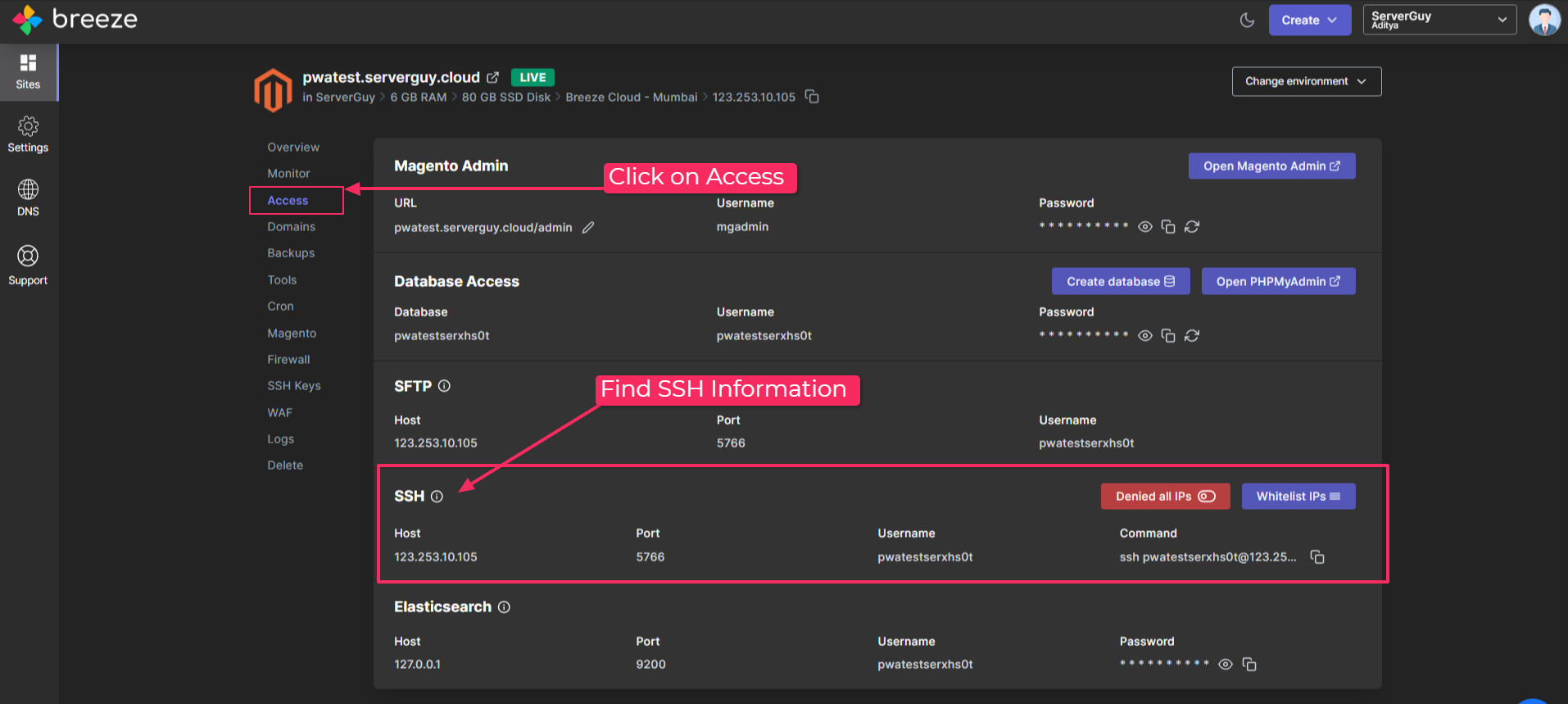
Task: Select the SFTP host 123.253.10.105
Action: coord(436,443)
